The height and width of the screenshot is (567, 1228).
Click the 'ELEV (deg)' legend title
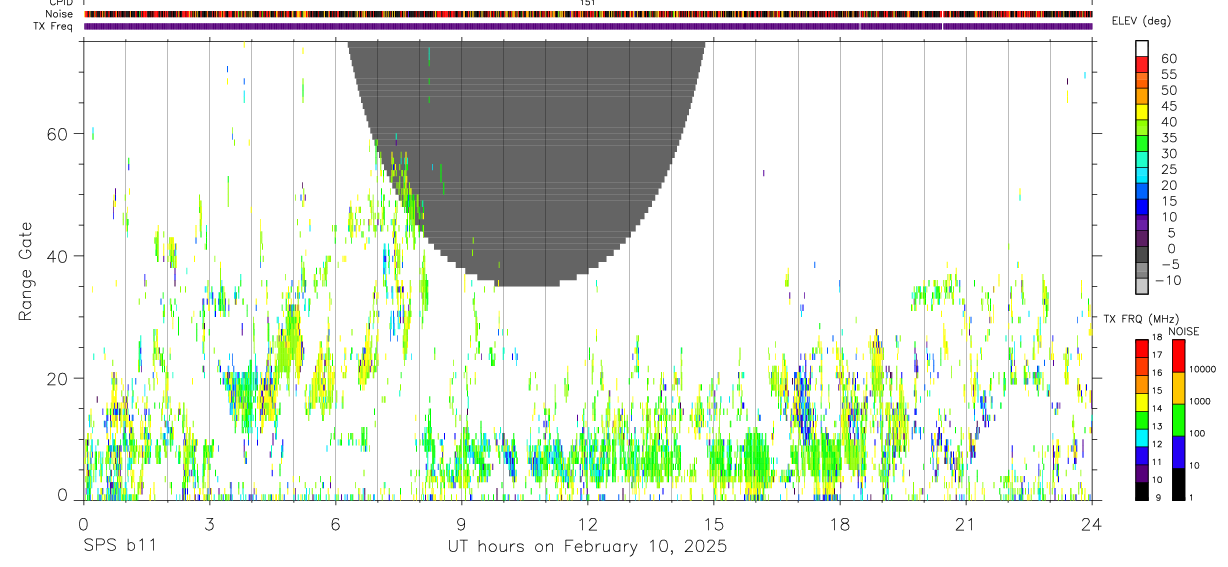[x=1141, y=21]
